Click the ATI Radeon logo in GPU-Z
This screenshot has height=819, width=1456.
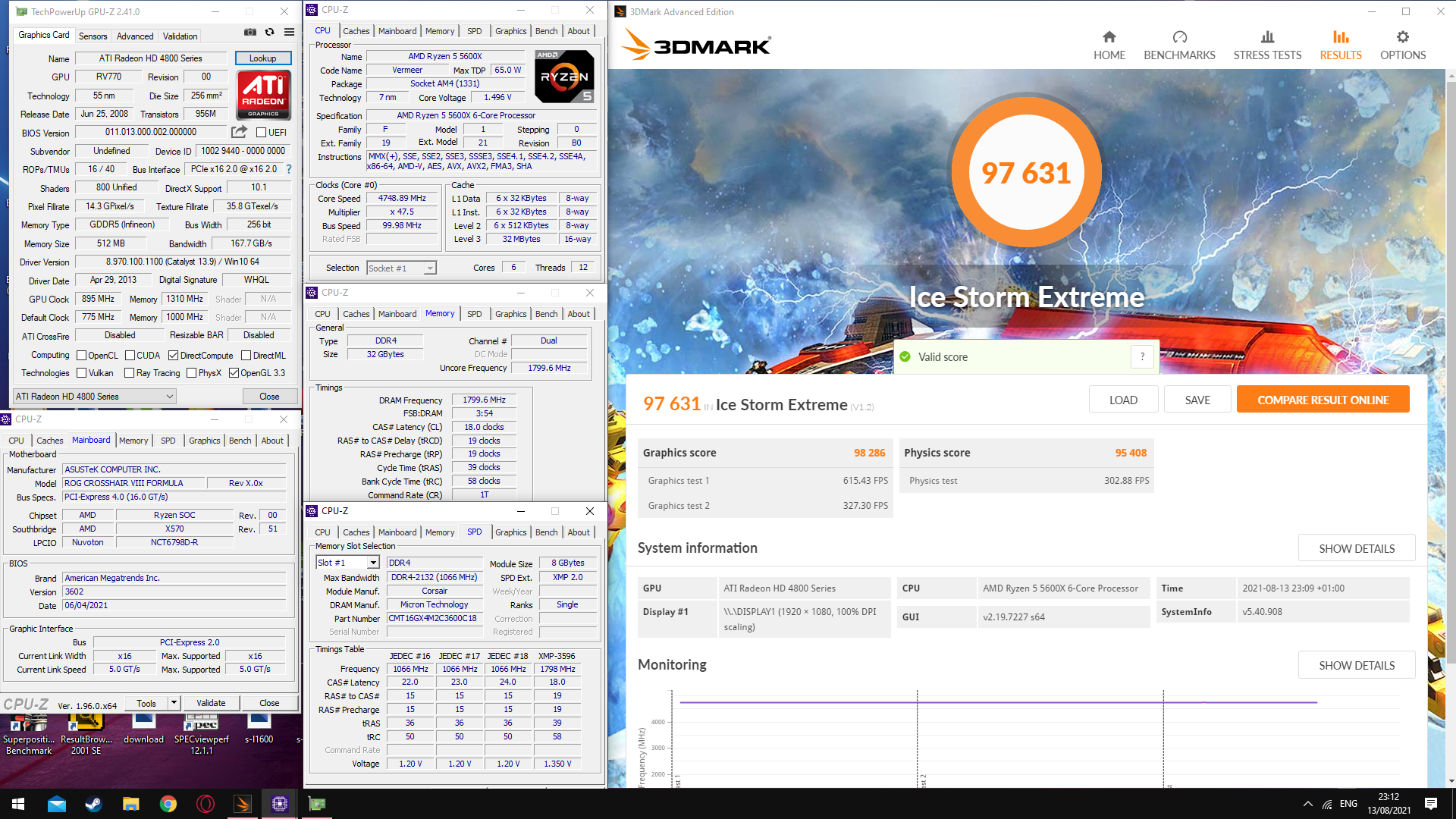[x=263, y=95]
